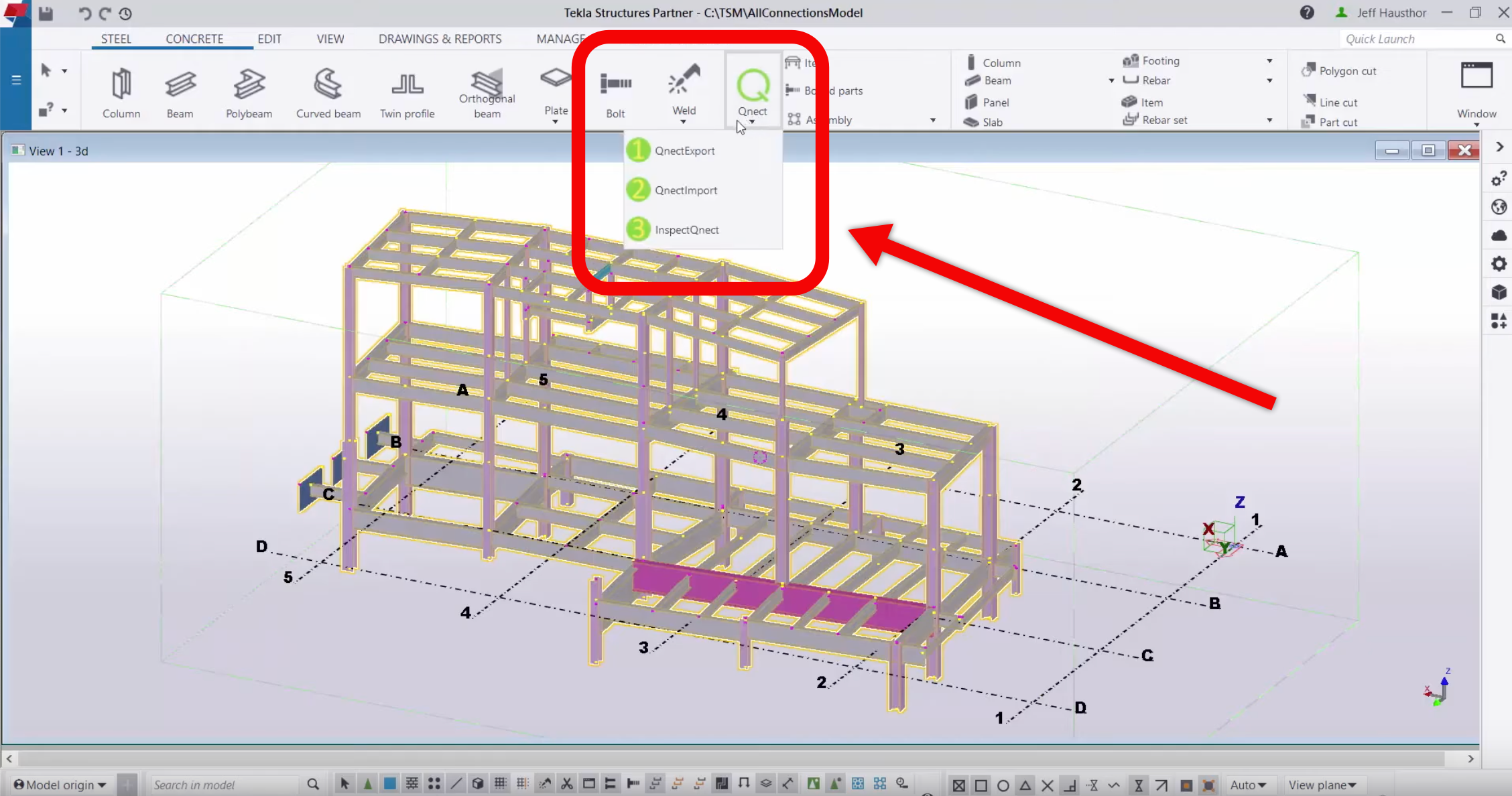Toggle the triangle snap switch

pos(1025,785)
